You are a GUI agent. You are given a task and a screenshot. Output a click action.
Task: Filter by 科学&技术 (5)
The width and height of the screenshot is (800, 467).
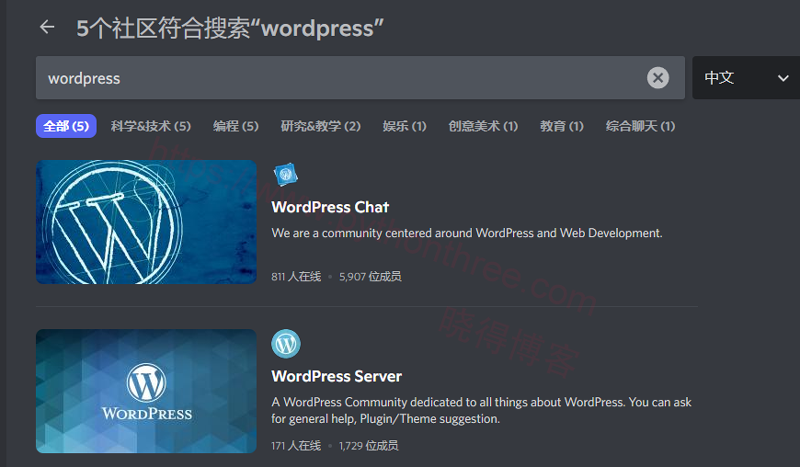point(151,126)
